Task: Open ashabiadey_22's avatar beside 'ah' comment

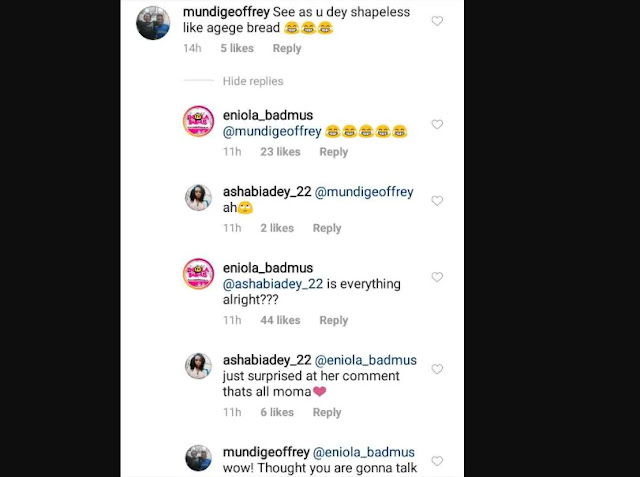Action: pyautogui.click(x=198, y=197)
